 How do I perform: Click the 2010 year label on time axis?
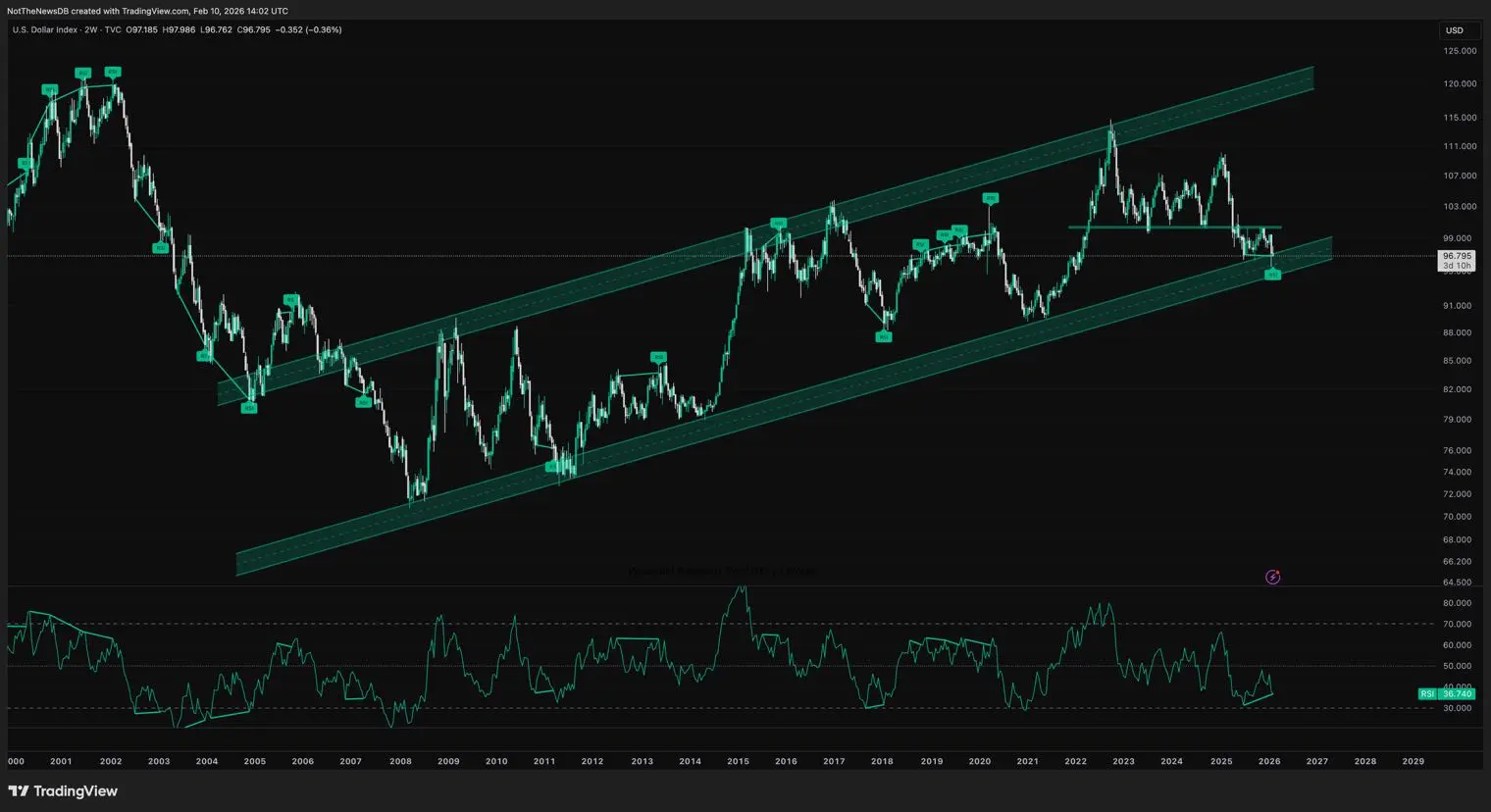click(x=496, y=761)
